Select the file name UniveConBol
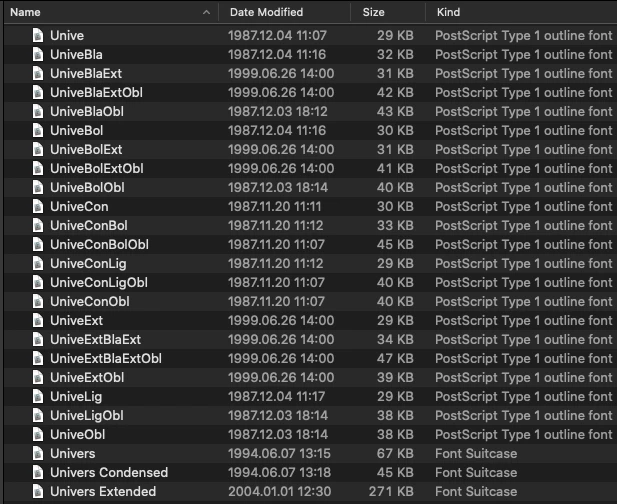This screenshot has height=504, width=617. pyautogui.click(x=89, y=225)
